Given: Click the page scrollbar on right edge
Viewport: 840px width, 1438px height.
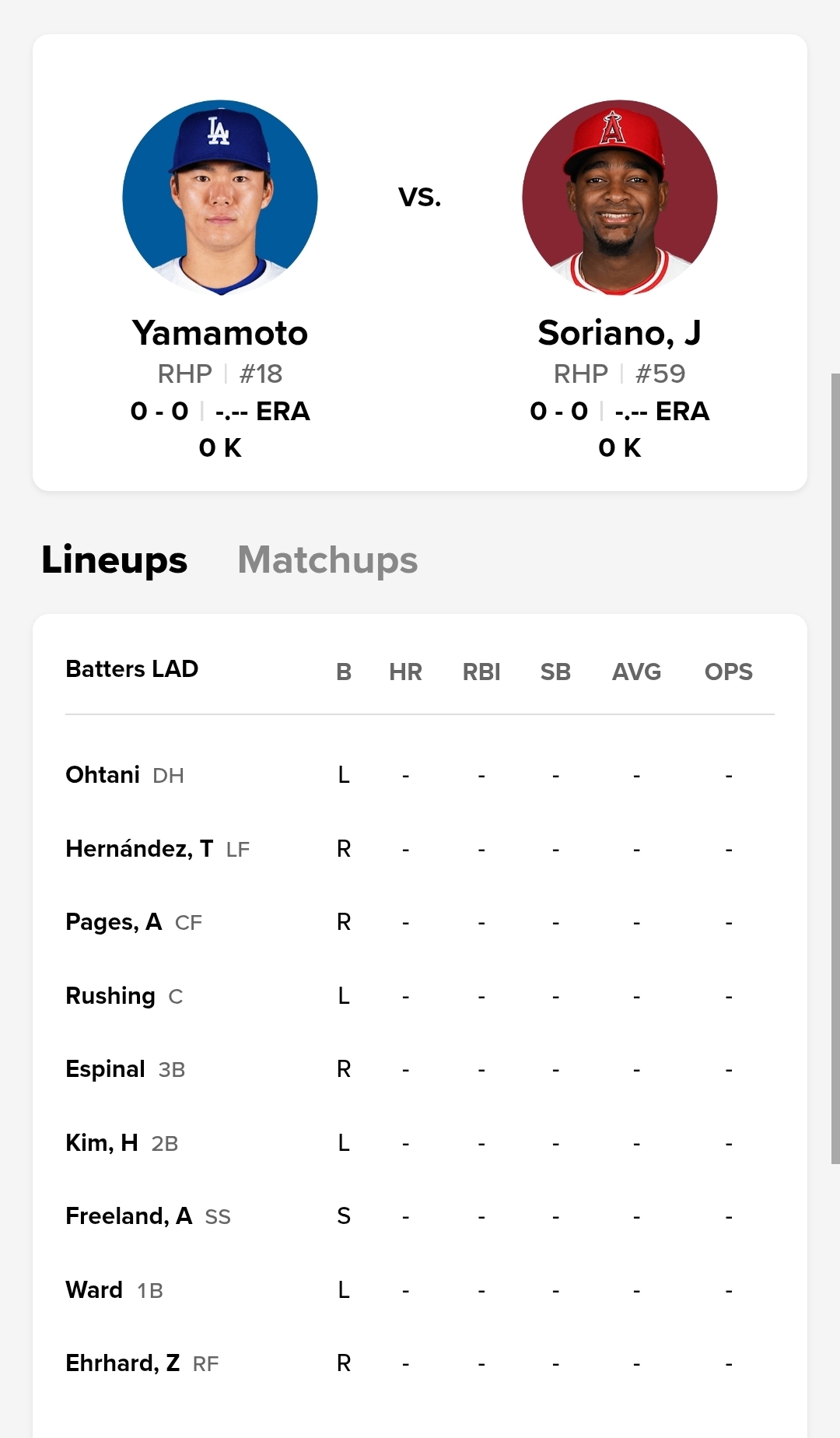Looking at the screenshot, I should point(835,768).
